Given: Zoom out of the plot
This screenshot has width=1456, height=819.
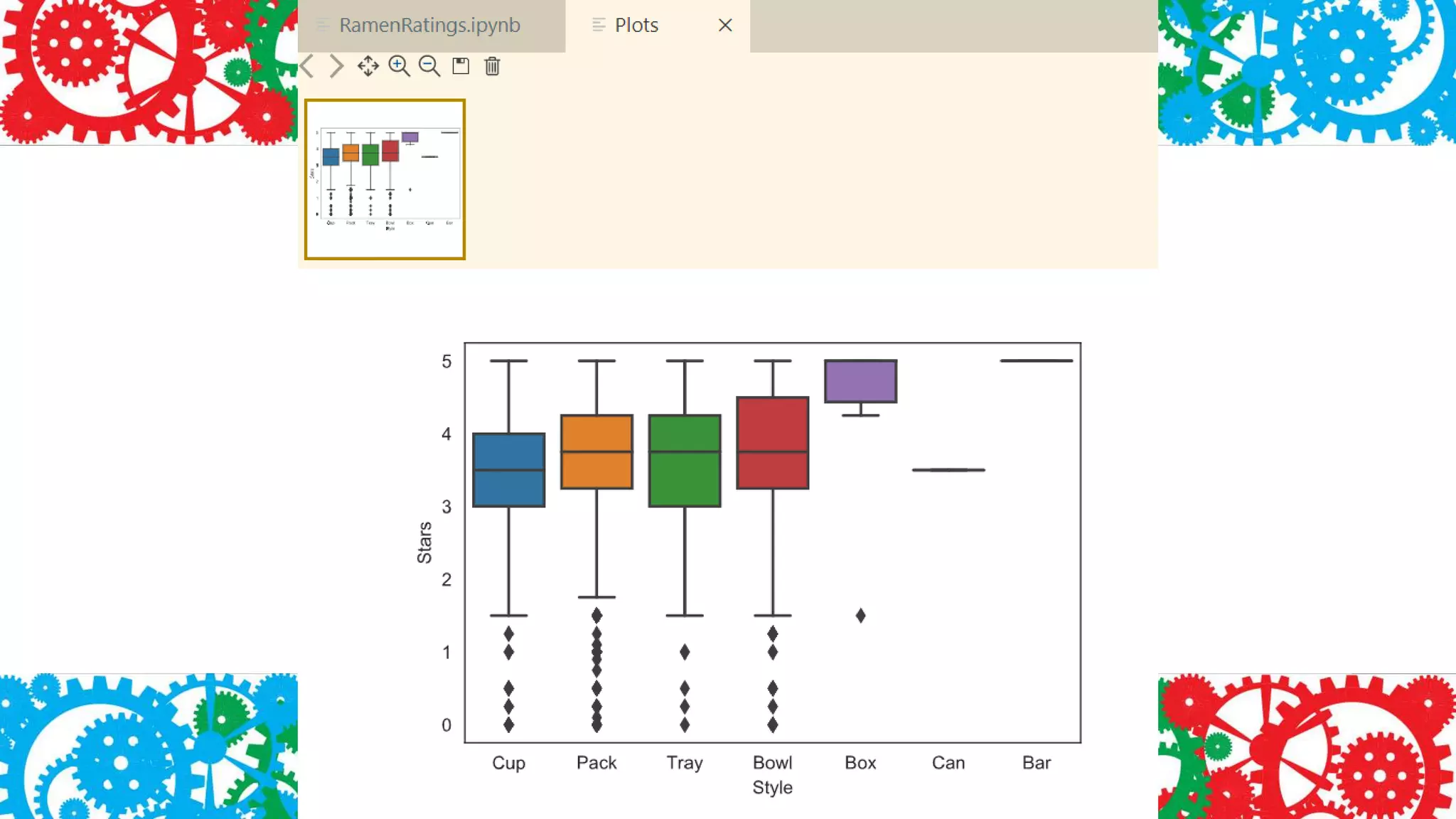Looking at the screenshot, I should coord(429,66).
